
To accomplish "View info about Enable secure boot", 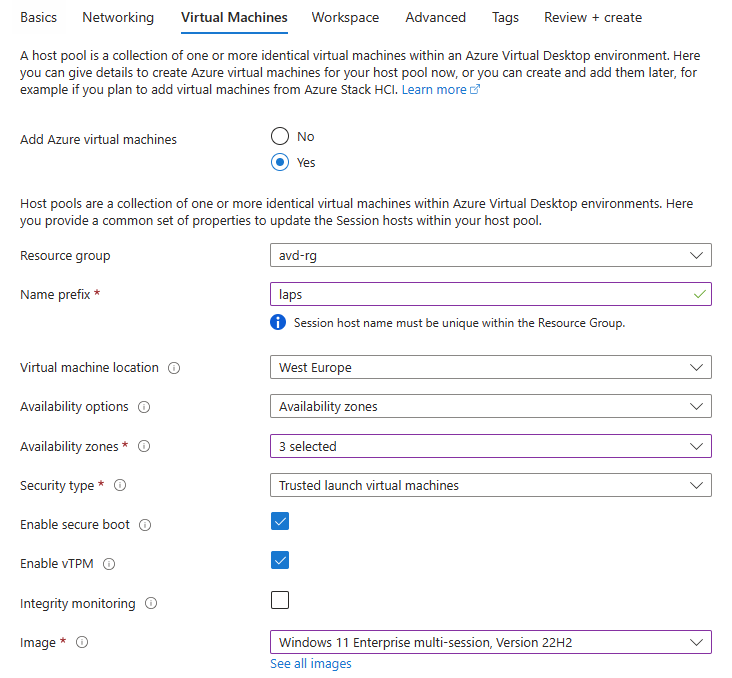I will coord(145,525).
